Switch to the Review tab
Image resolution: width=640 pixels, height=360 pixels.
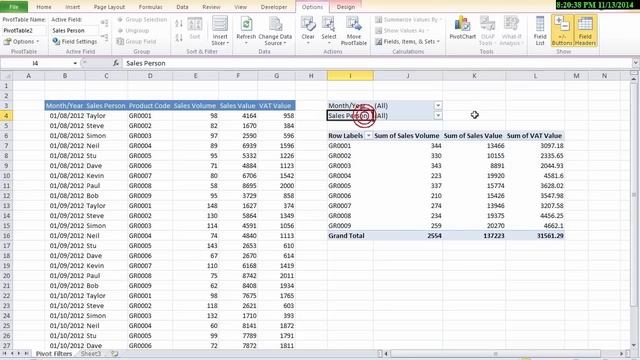click(211, 7)
